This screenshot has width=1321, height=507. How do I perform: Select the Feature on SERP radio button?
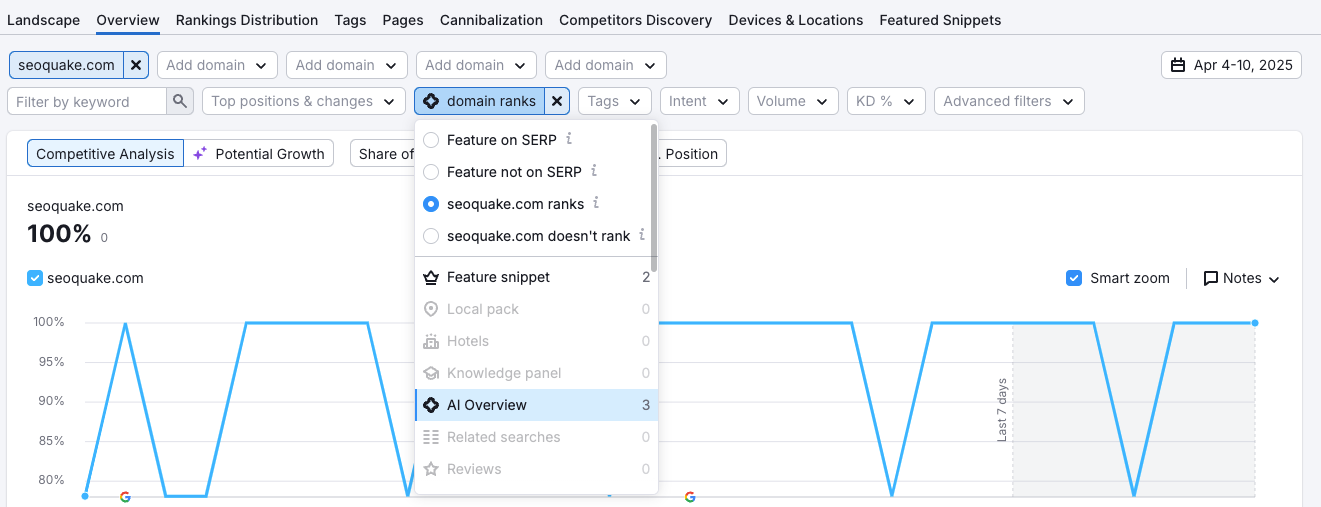[431, 140]
